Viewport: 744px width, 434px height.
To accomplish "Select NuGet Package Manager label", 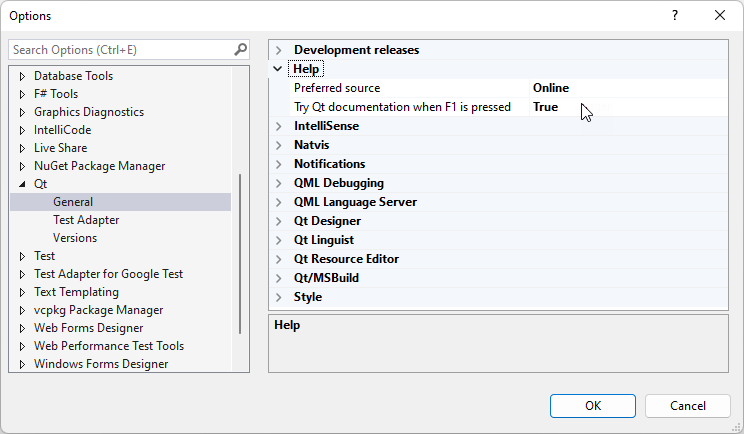I will coord(99,166).
